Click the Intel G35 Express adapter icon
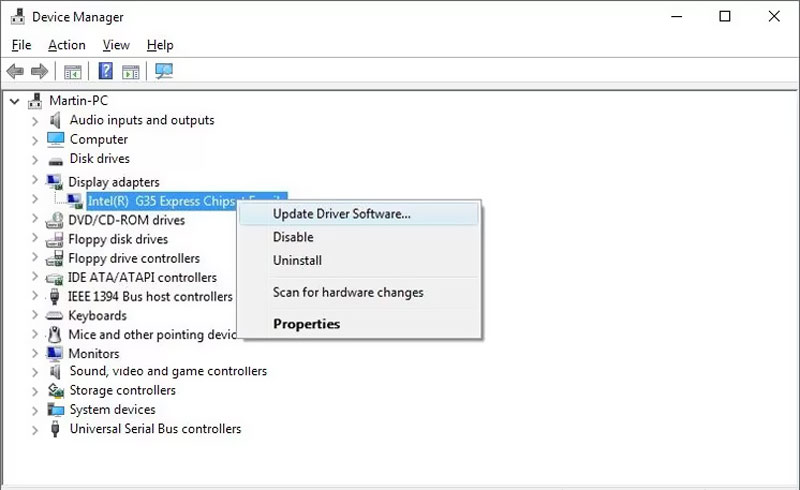Screen dimensions: 800x490 coord(74,201)
